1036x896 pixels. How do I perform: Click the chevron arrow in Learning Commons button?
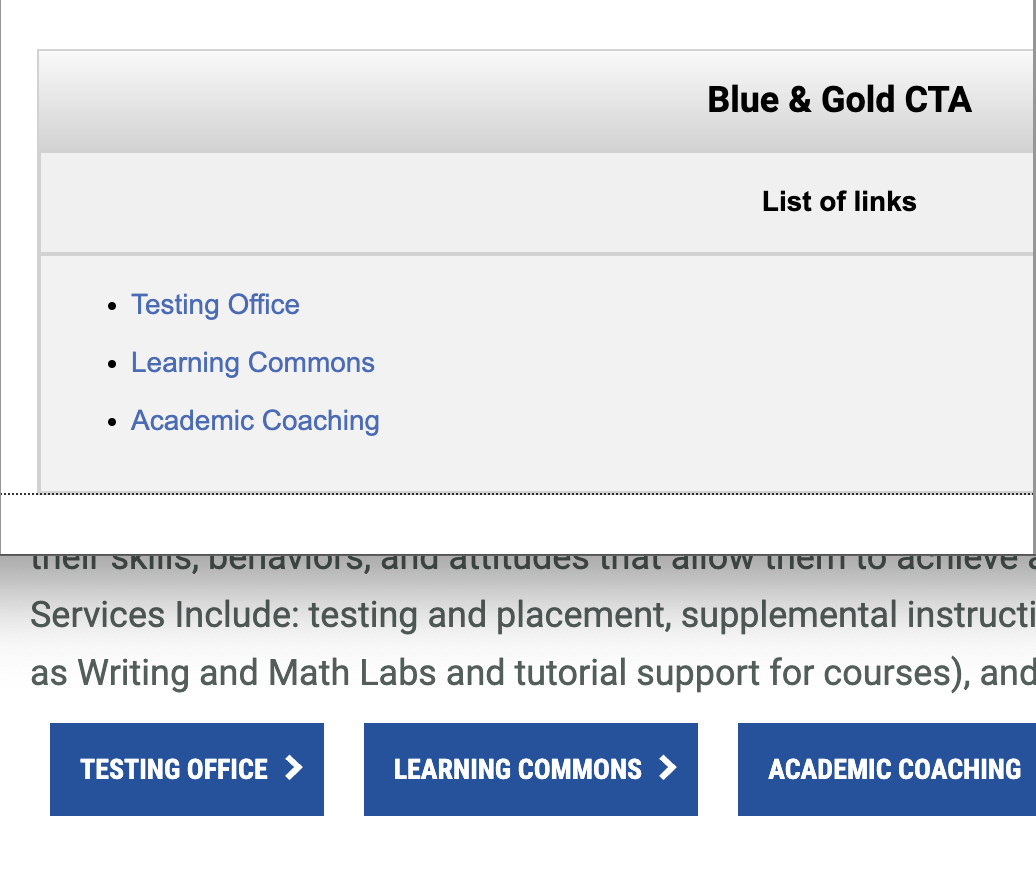(x=667, y=768)
